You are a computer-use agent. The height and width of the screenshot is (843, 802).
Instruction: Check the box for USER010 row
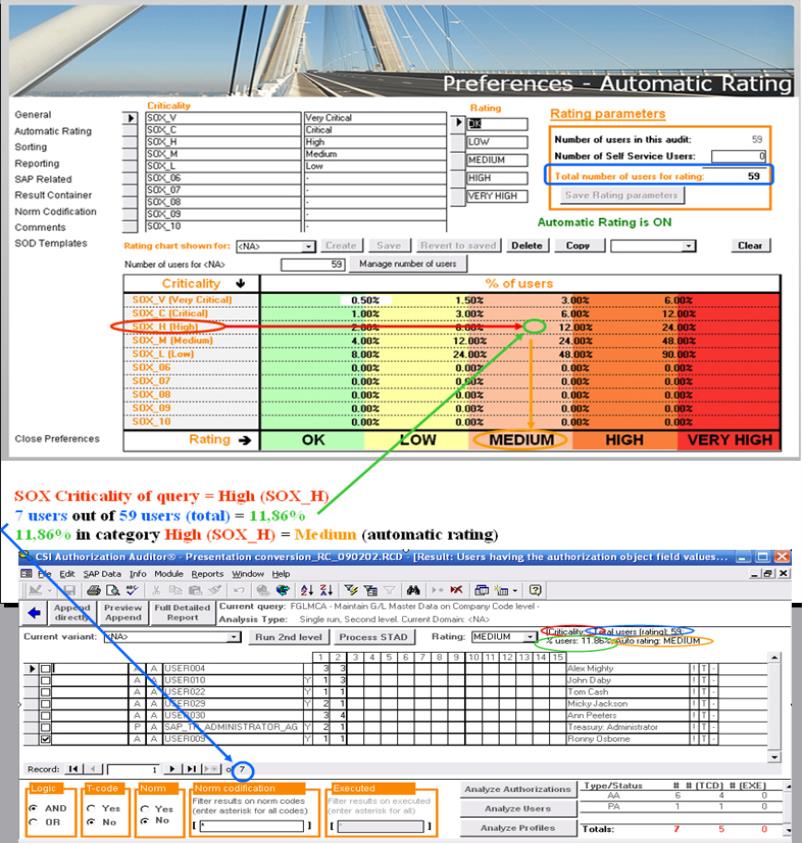pyautogui.click(x=46, y=680)
